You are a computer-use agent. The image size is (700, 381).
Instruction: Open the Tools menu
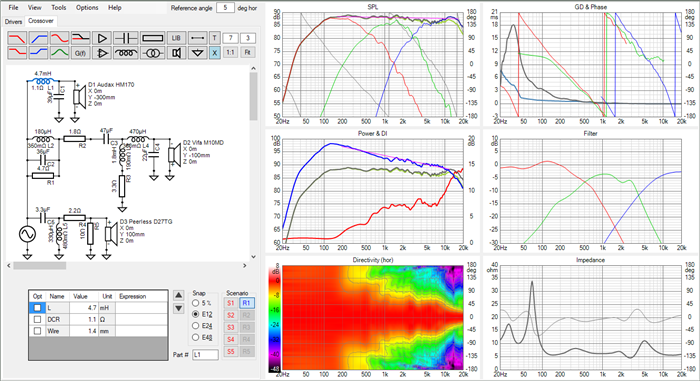[58, 8]
